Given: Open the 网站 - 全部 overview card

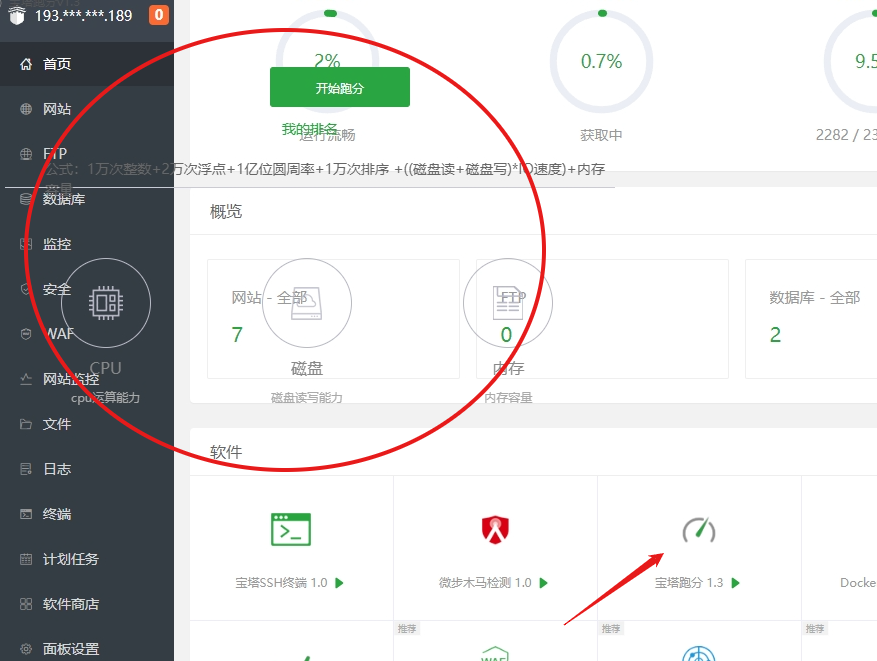Looking at the screenshot, I should [333, 319].
